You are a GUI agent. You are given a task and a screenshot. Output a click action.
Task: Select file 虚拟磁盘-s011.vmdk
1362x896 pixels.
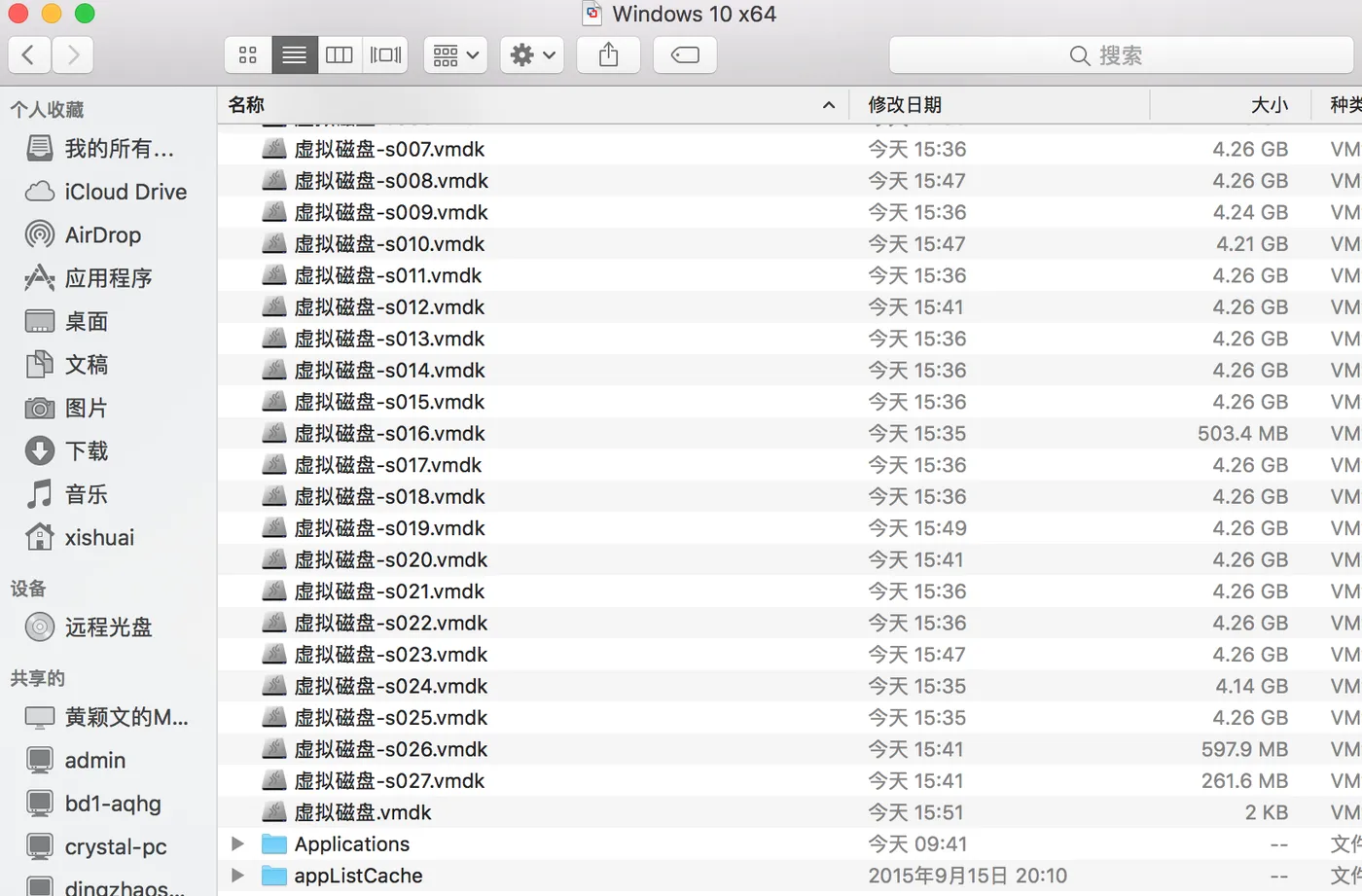789,275
